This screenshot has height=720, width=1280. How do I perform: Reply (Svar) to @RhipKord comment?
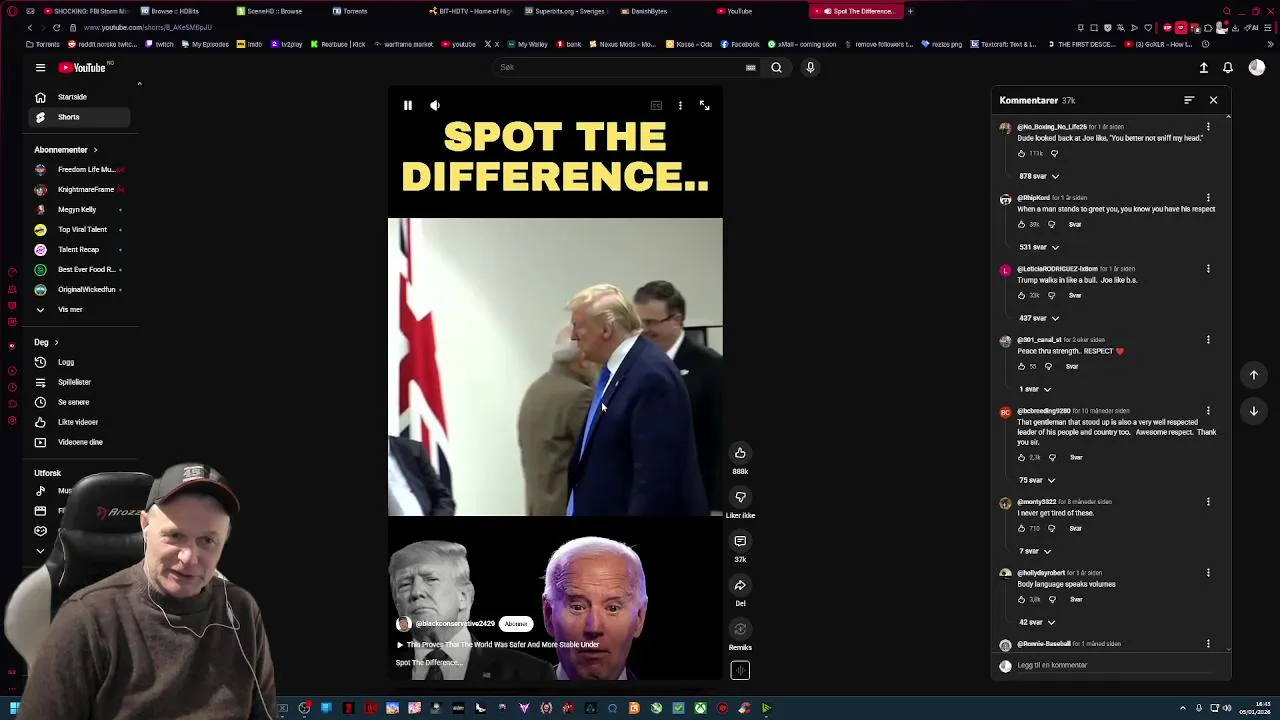[x=1075, y=224]
